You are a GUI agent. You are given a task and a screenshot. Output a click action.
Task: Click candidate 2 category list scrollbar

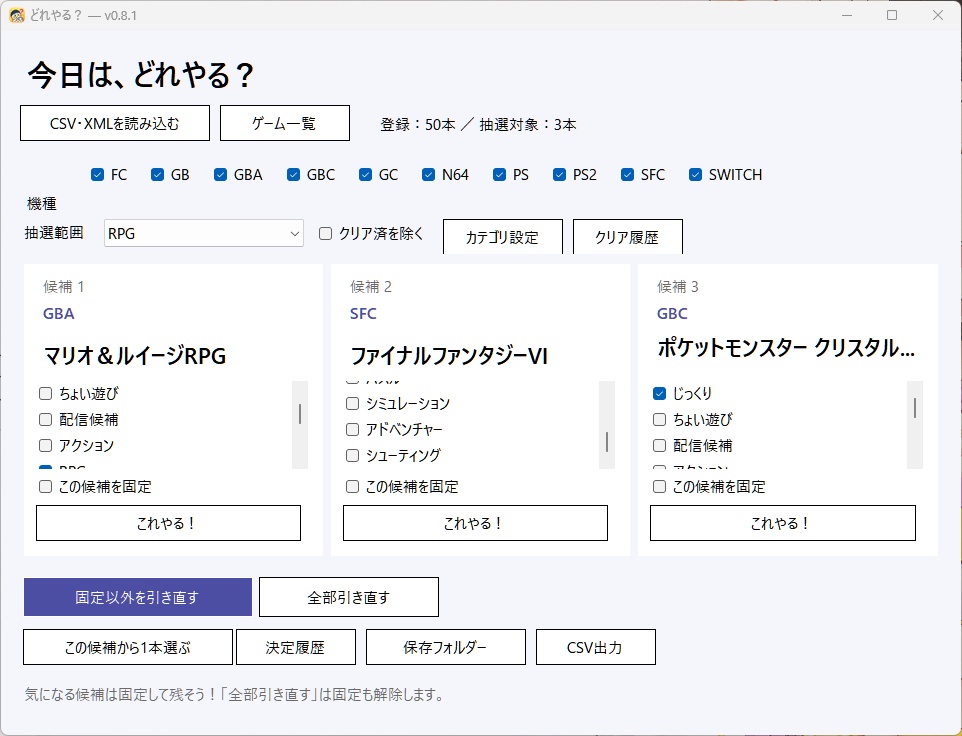pyautogui.click(x=607, y=425)
